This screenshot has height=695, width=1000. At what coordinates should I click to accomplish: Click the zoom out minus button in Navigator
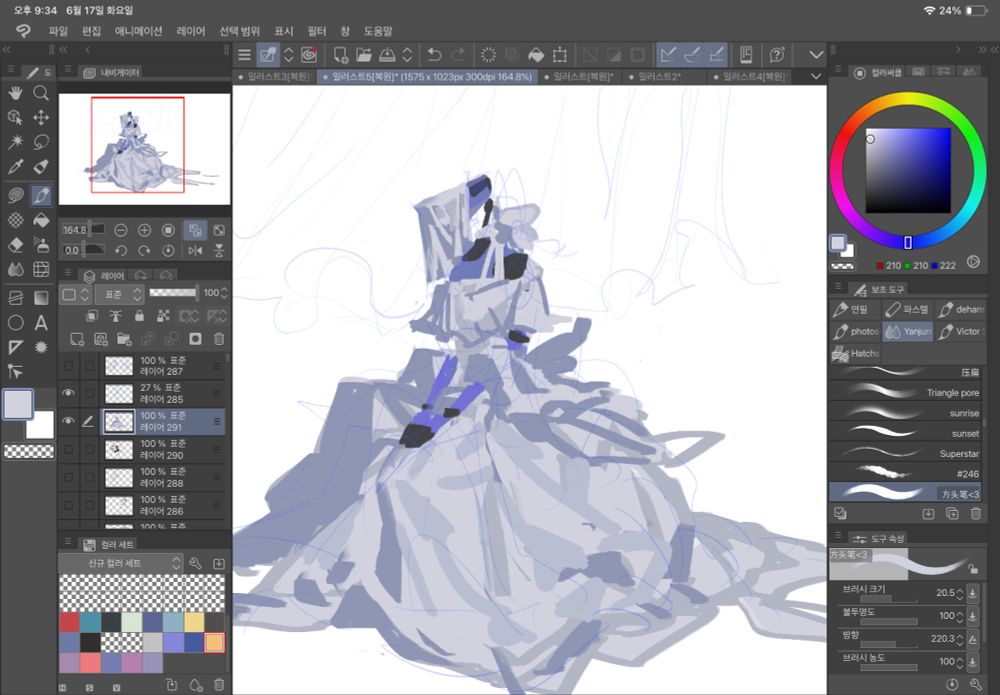(121, 230)
